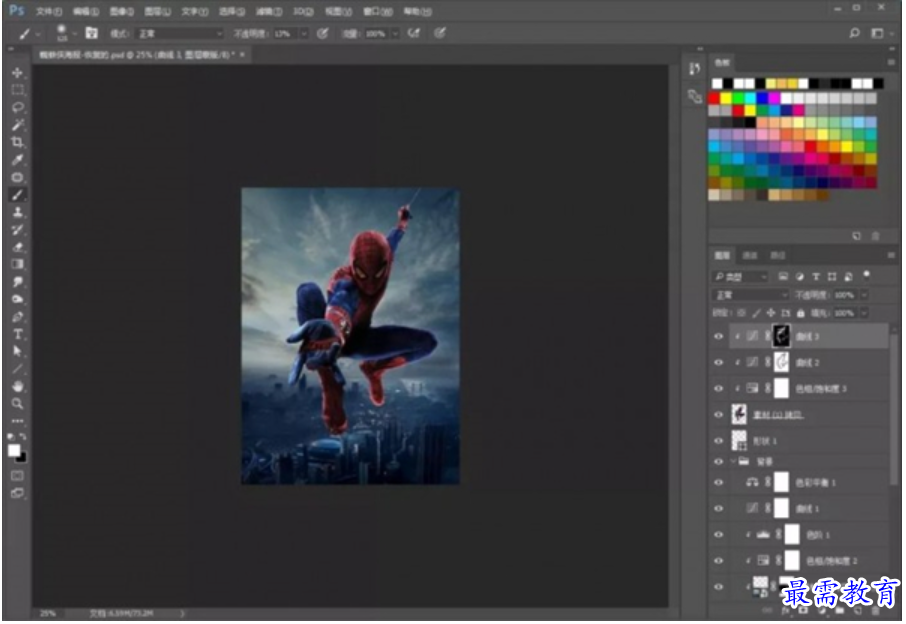Select the Pen tool

tap(17, 317)
